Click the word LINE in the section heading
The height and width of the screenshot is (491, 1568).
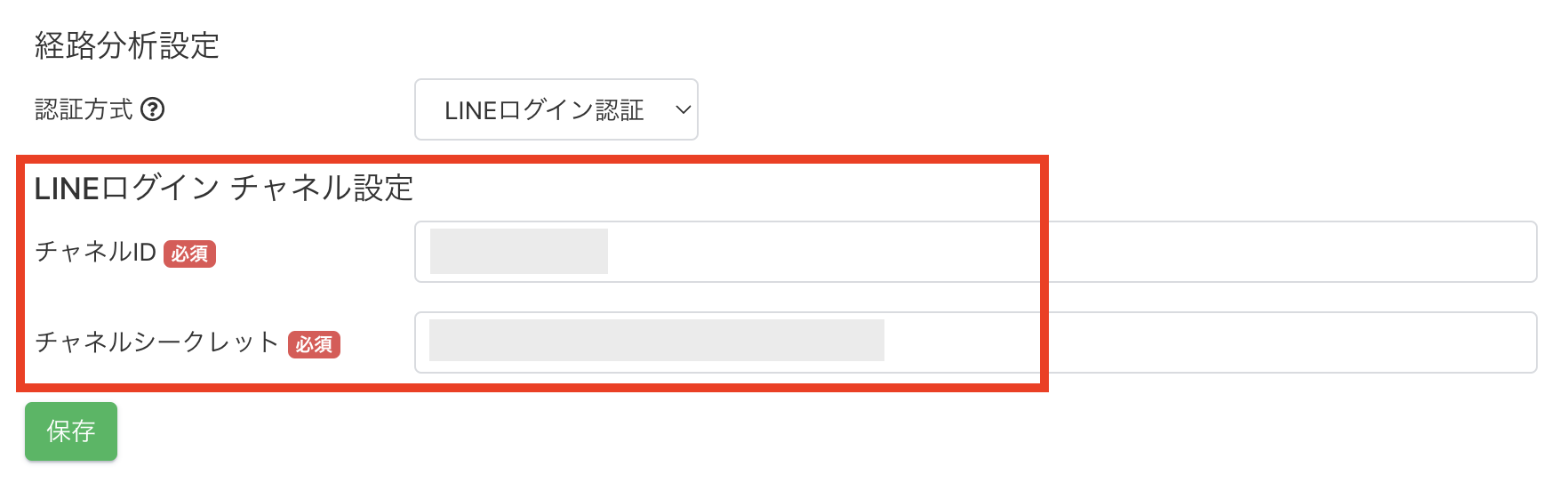(67, 189)
